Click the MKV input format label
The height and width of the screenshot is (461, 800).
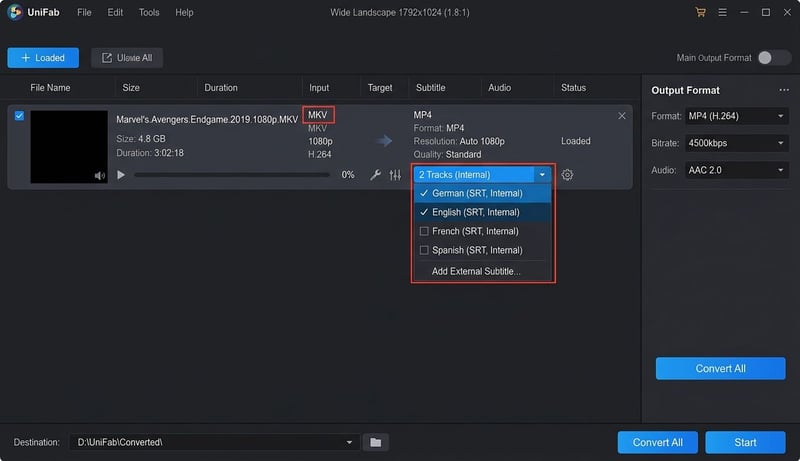318,115
